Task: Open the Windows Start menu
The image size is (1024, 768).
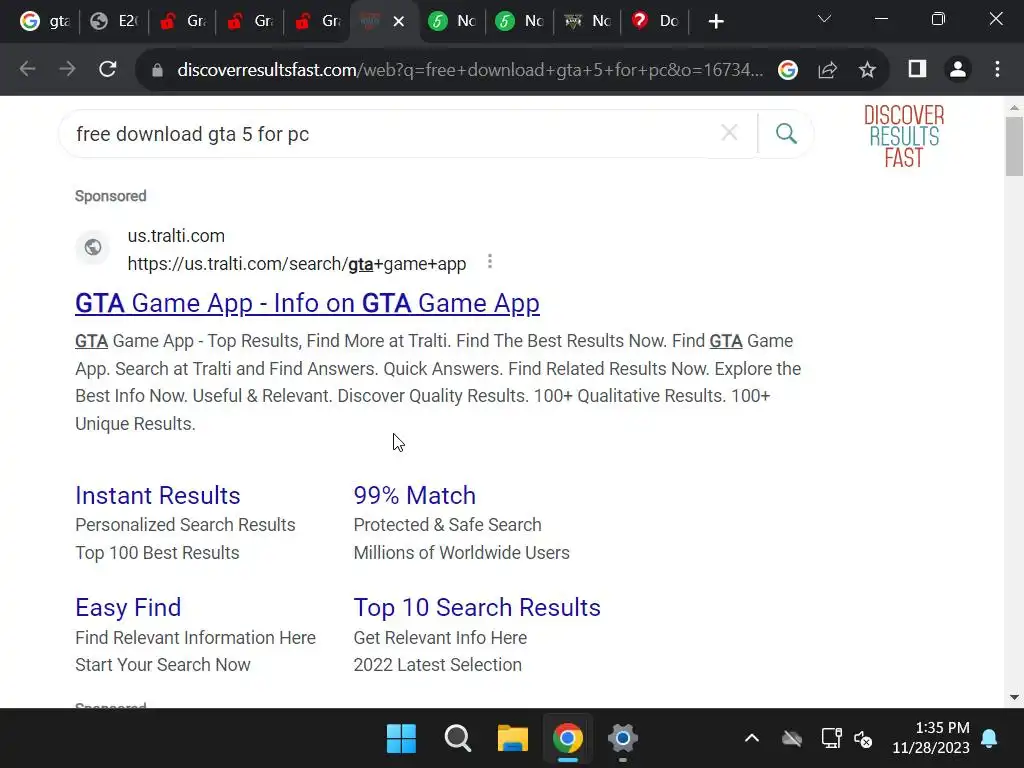Action: click(401, 738)
